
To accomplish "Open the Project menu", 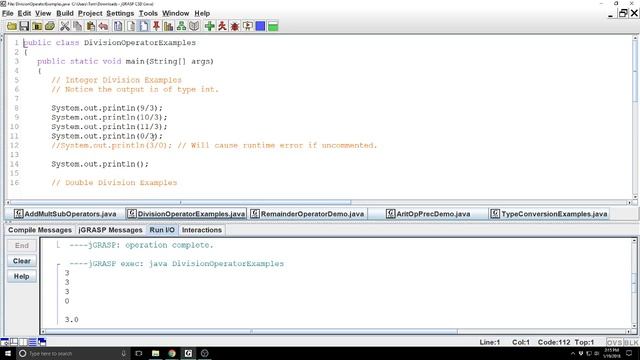I will [x=90, y=13].
